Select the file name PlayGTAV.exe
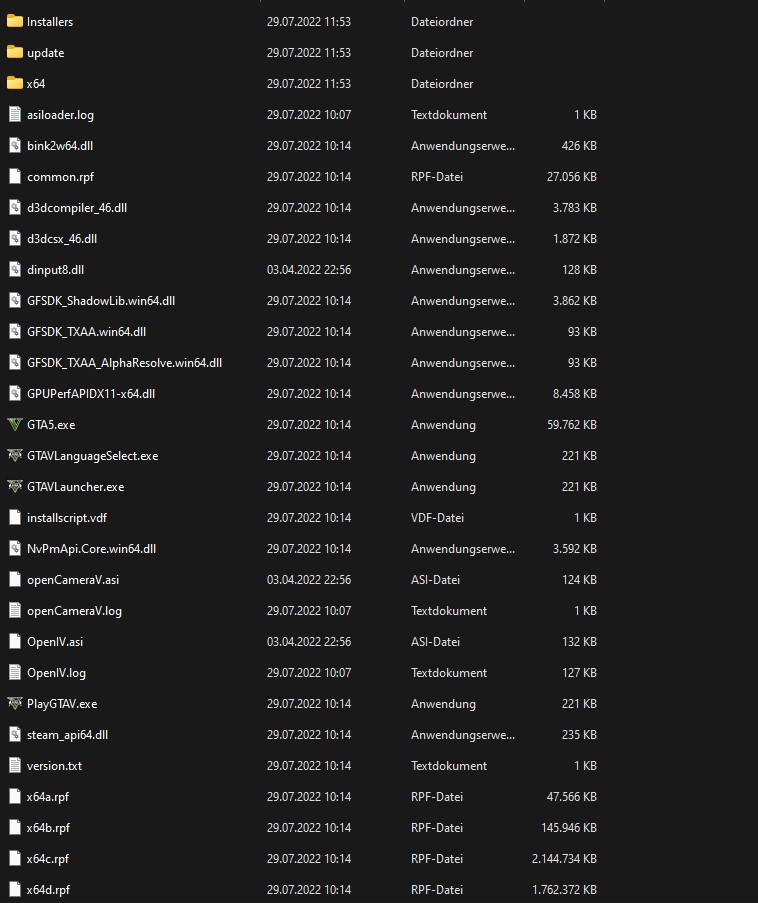 [62, 704]
